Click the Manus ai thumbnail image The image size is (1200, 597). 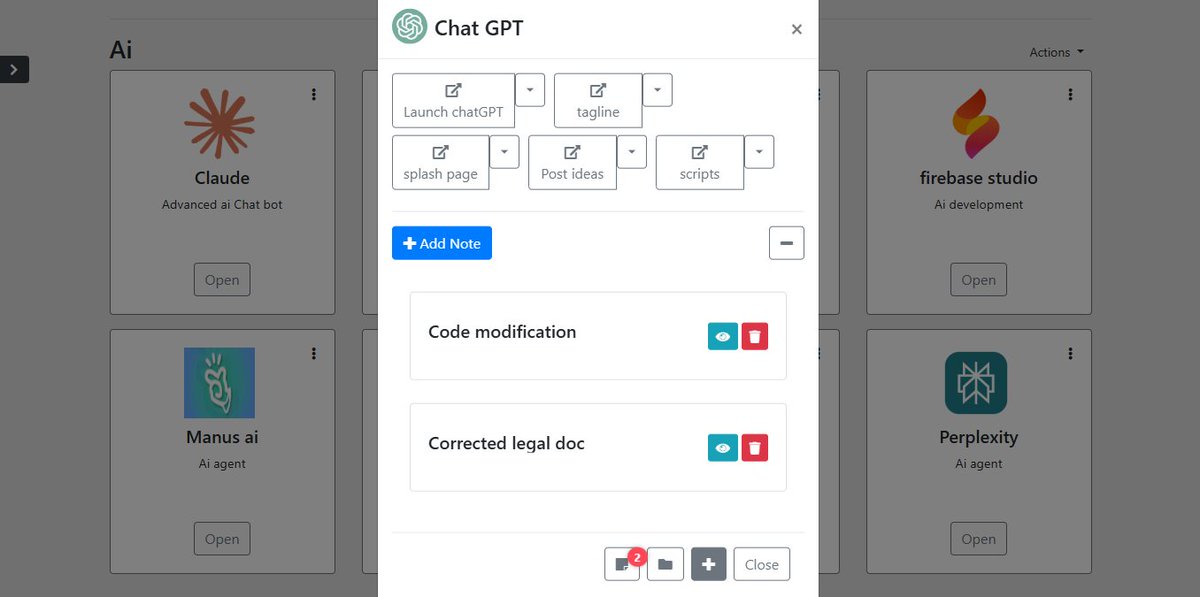pos(220,383)
